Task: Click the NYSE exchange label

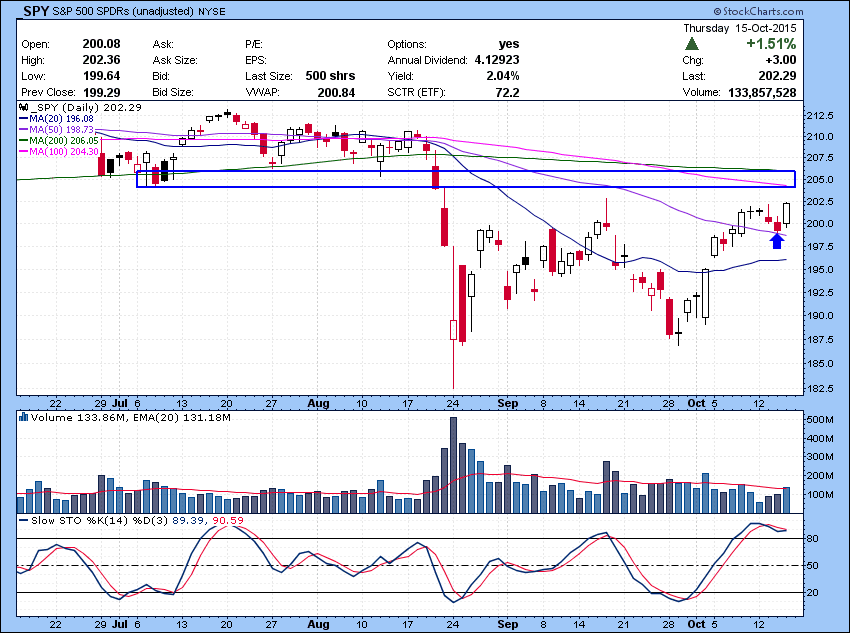Action: 212,11
